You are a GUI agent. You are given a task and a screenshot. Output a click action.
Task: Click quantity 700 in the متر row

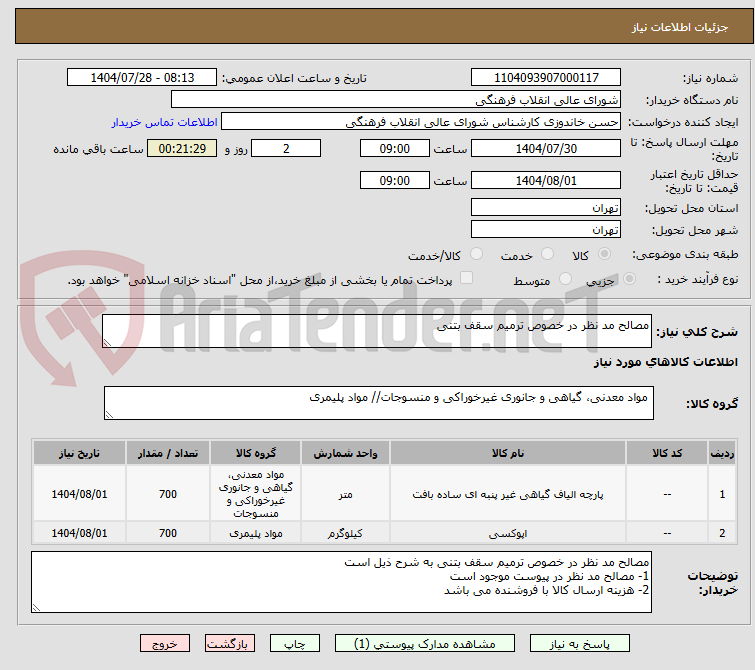[x=168, y=494]
